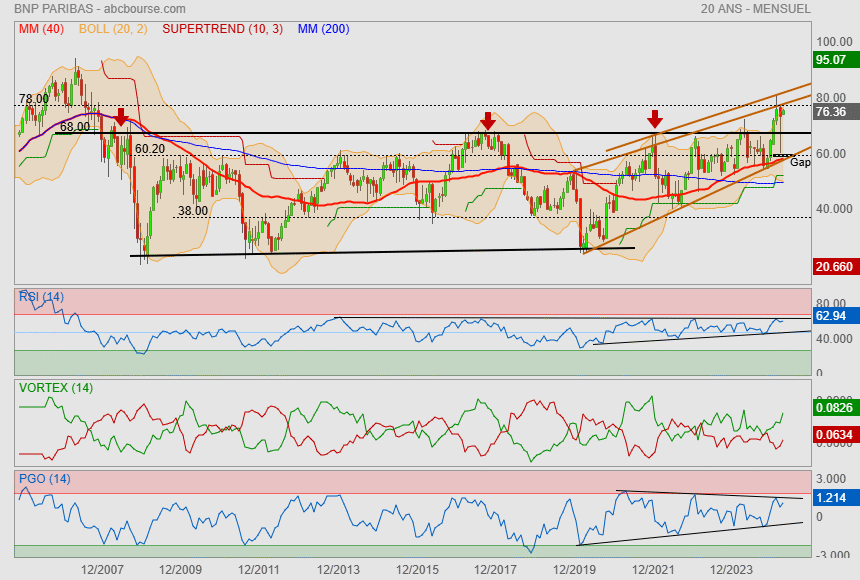Click the grey 76.36 current price tag
This screenshot has height=580, width=860.
[831, 112]
